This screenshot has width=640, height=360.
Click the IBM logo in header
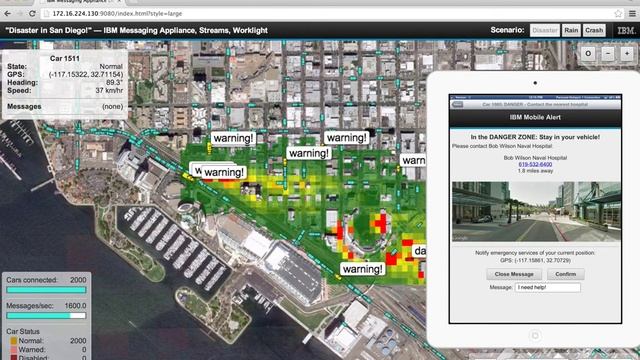[x=626, y=31]
